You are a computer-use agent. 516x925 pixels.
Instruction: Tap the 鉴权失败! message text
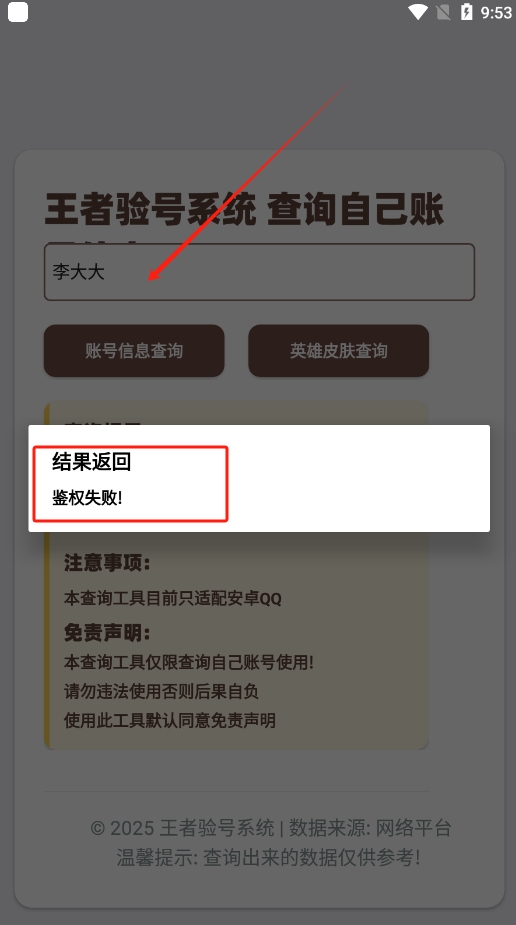87,498
